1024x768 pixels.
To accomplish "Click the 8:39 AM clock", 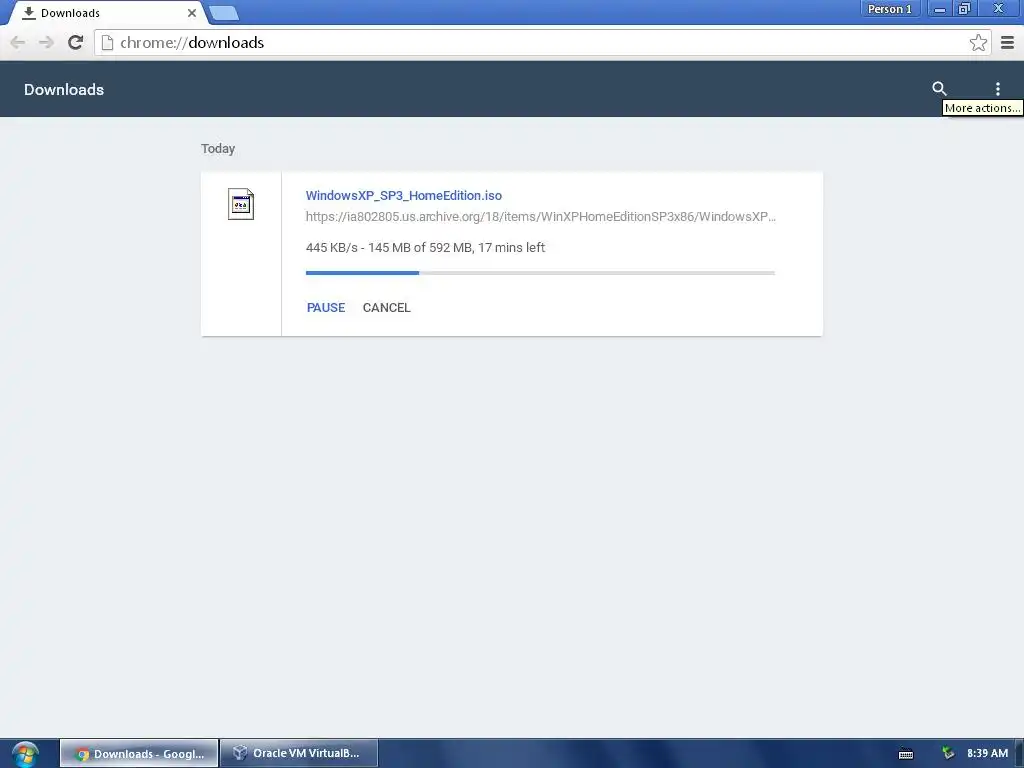I will point(987,753).
